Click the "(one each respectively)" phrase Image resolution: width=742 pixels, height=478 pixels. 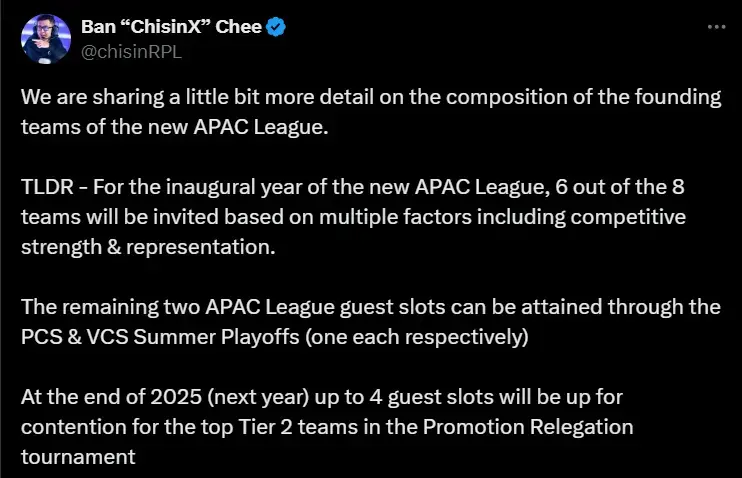pos(417,337)
